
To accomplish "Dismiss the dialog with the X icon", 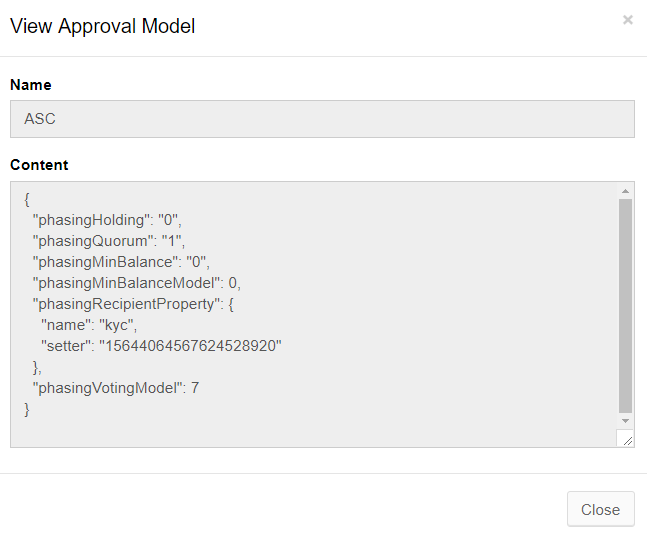I will [x=627, y=20].
